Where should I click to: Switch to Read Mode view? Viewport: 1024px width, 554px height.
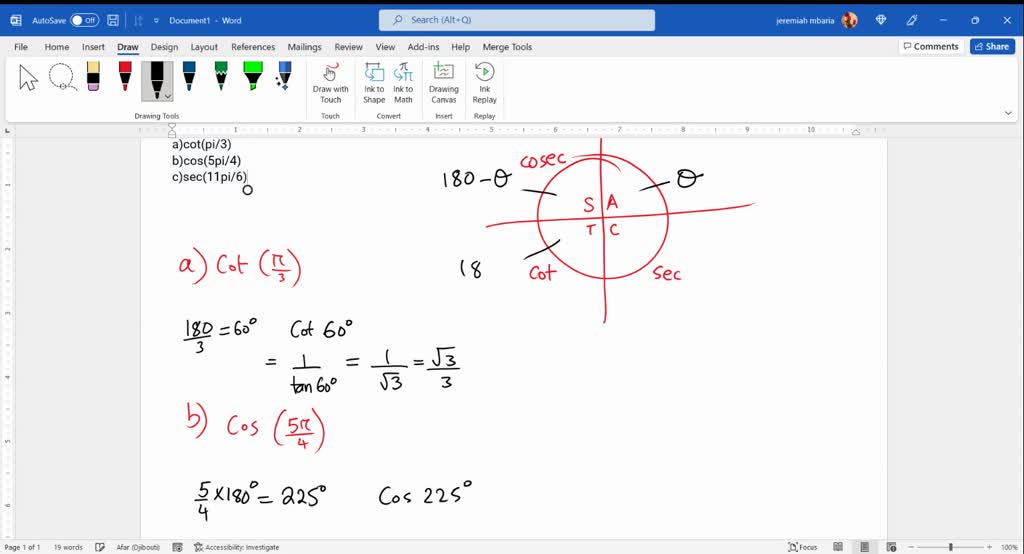pos(838,547)
